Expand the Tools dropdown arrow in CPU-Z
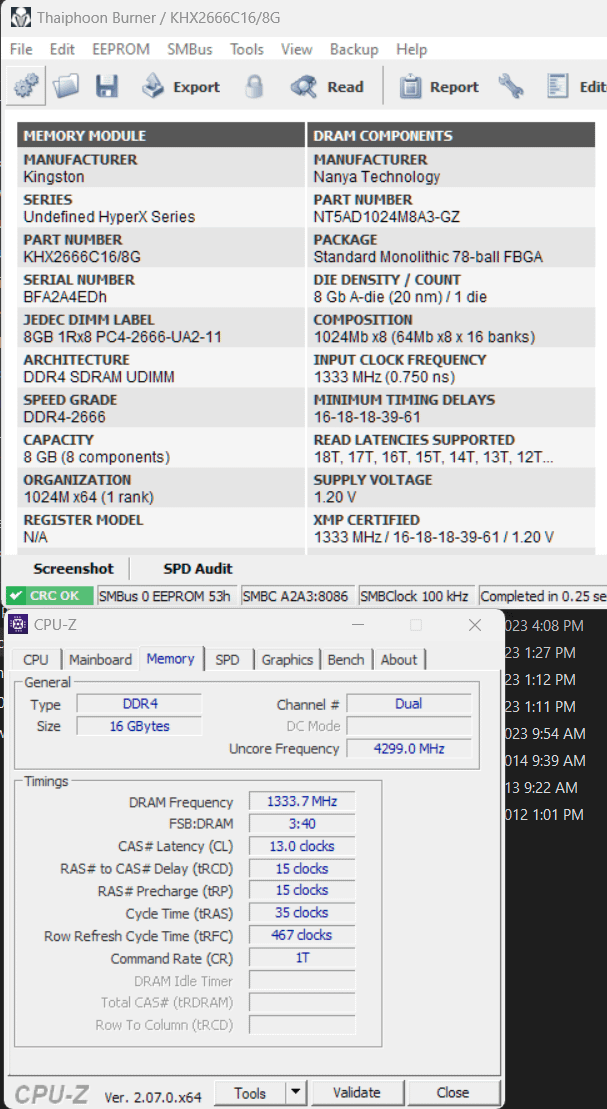 tap(296, 1093)
